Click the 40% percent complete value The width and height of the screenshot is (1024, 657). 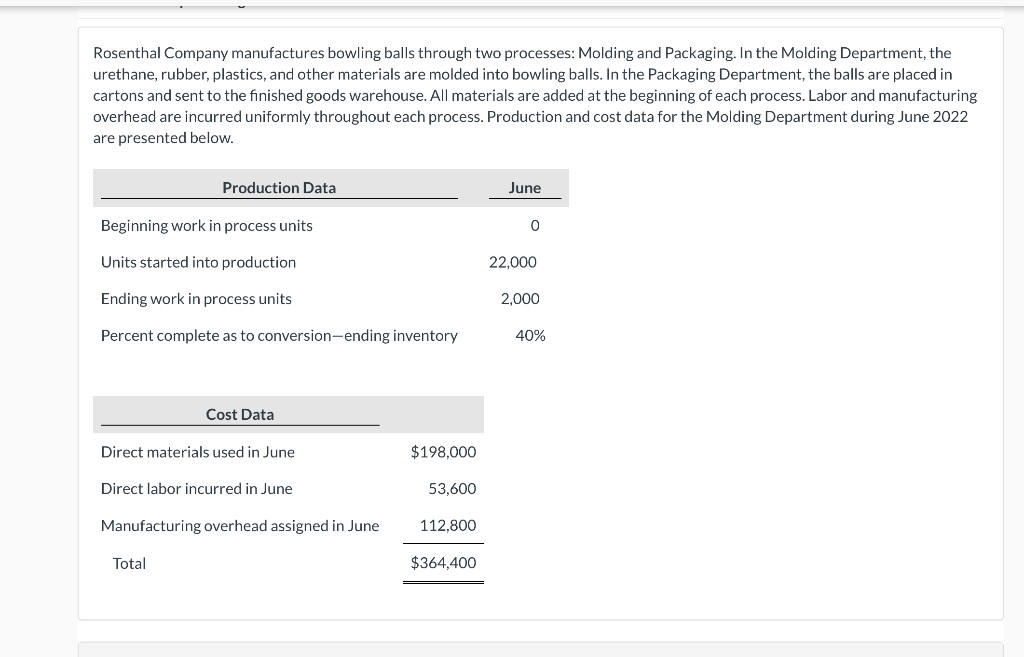530,336
